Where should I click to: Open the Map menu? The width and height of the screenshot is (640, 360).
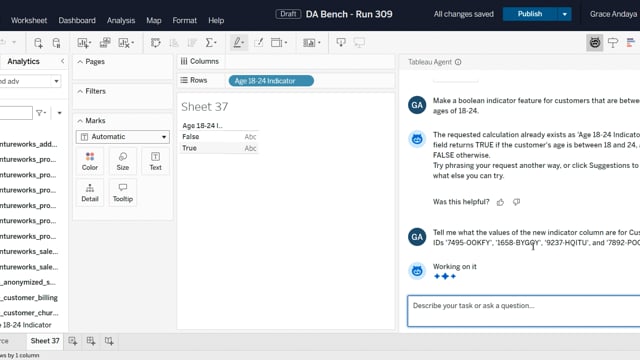pyautogui.click(x=154, y=20)
